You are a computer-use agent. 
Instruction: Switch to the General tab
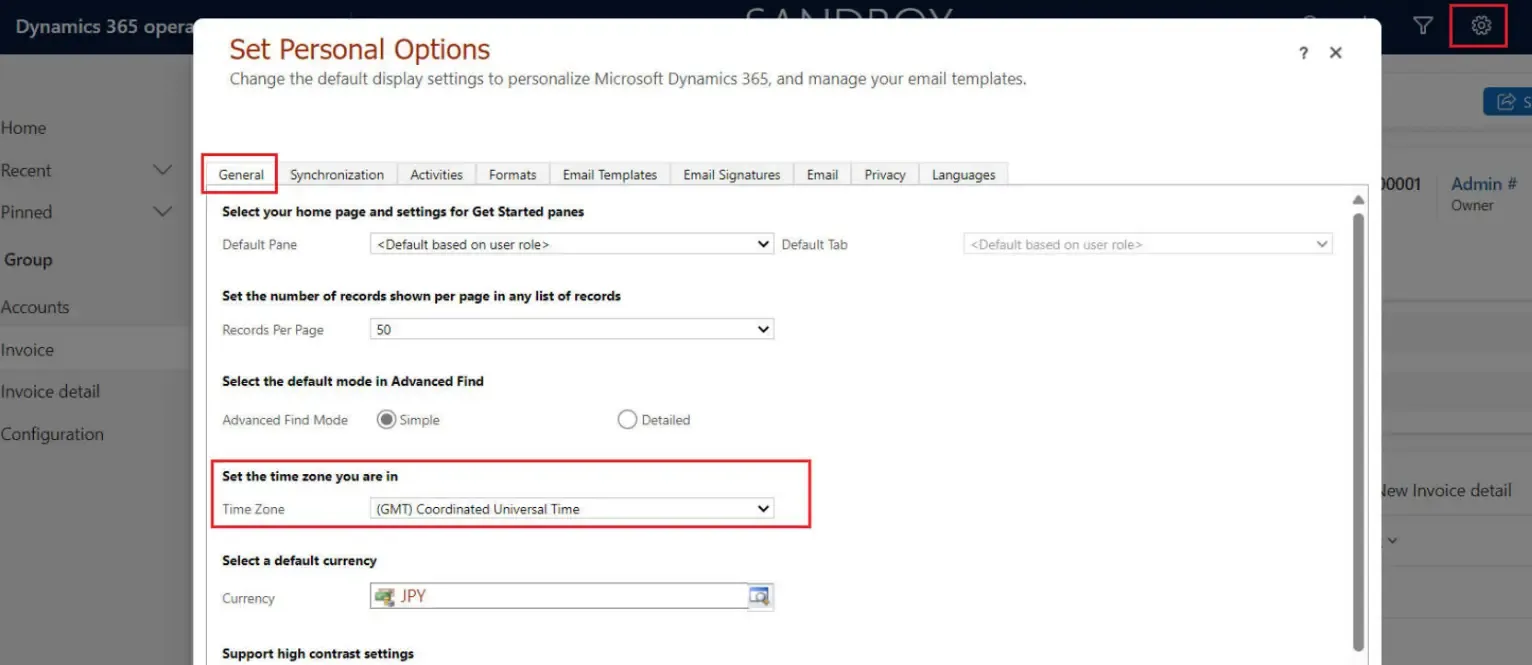(241, 174)
